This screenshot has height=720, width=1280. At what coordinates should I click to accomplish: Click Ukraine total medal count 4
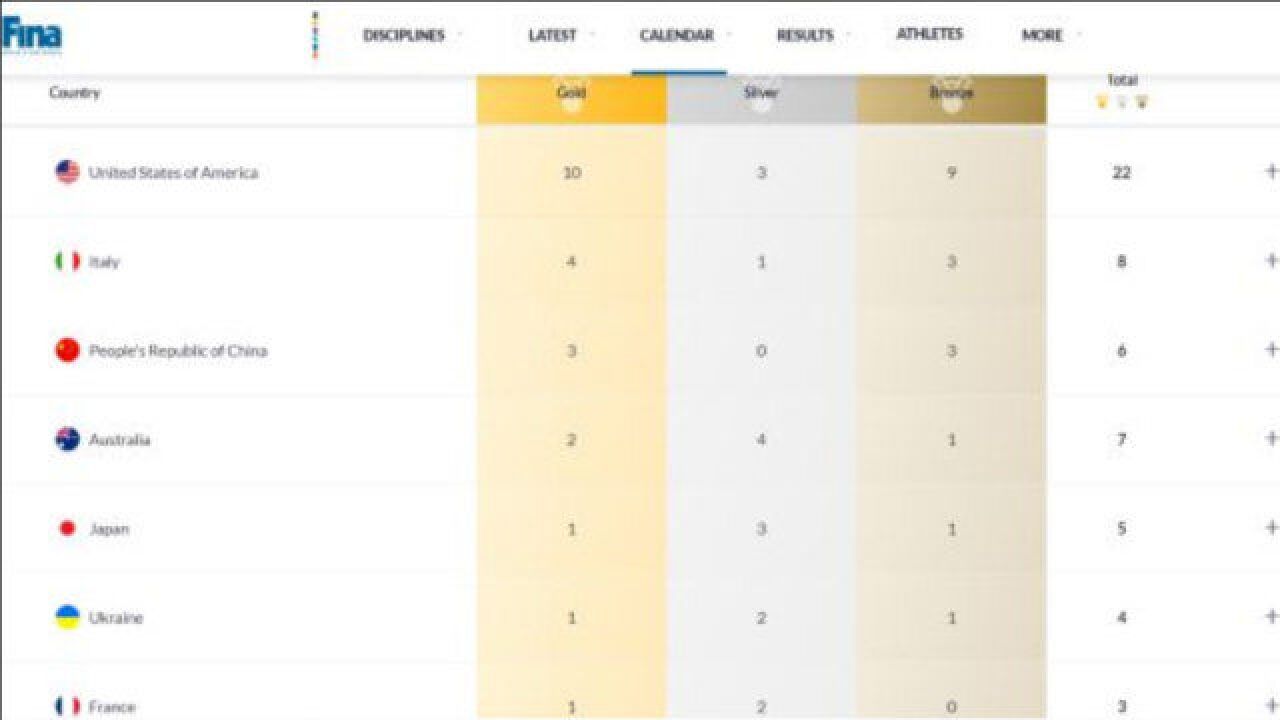[1121, 617]
